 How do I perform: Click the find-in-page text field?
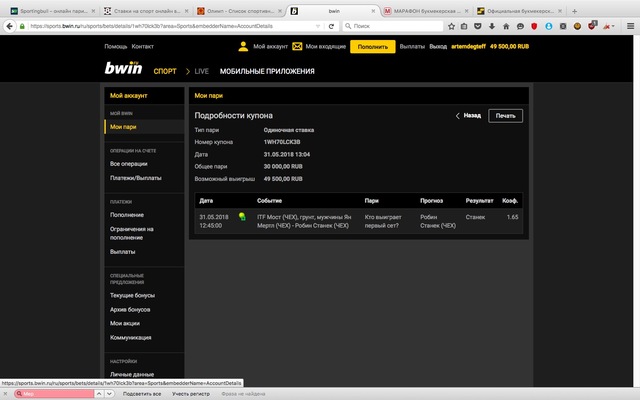54,394
